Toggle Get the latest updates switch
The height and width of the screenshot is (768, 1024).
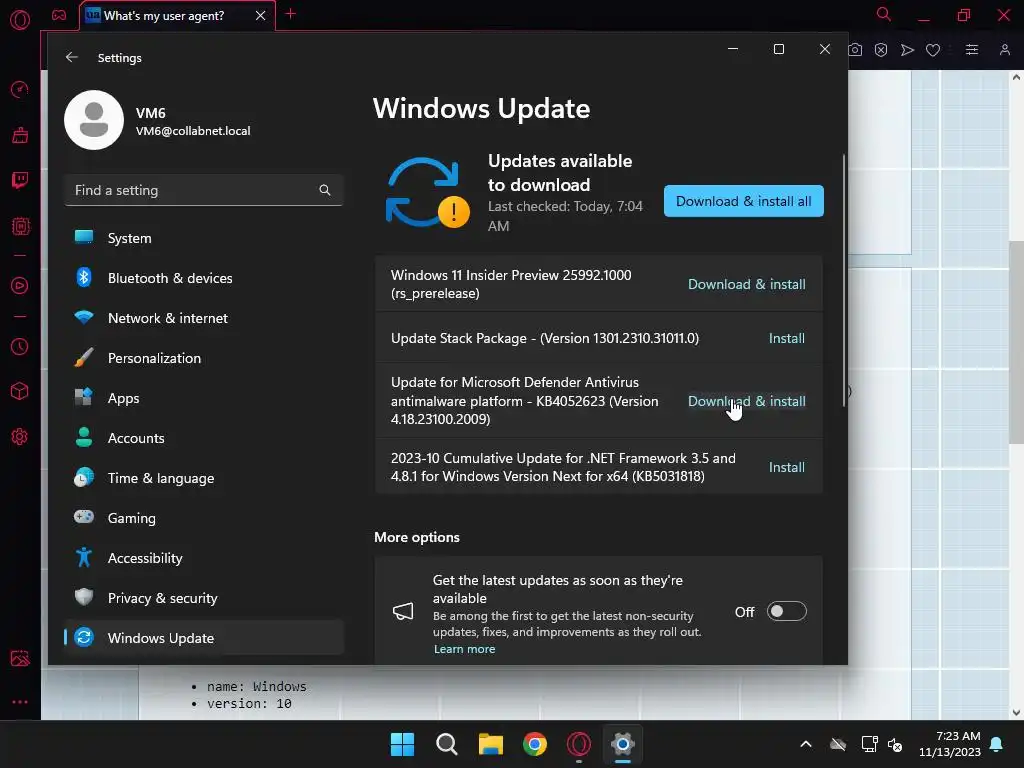786,611
